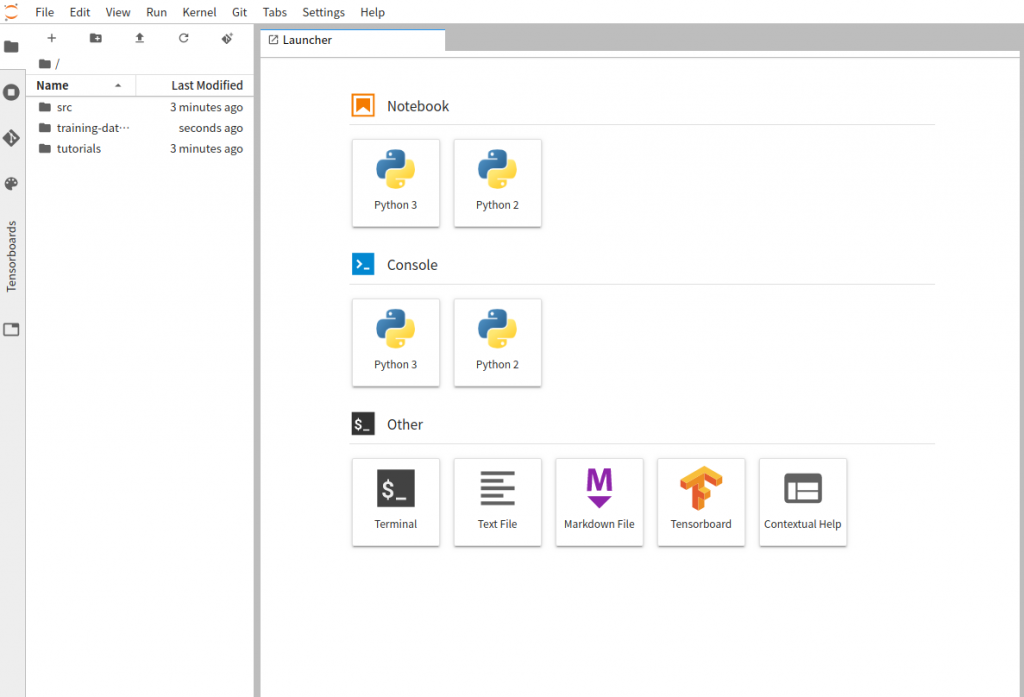Open the View menu

tap(118, 12)
